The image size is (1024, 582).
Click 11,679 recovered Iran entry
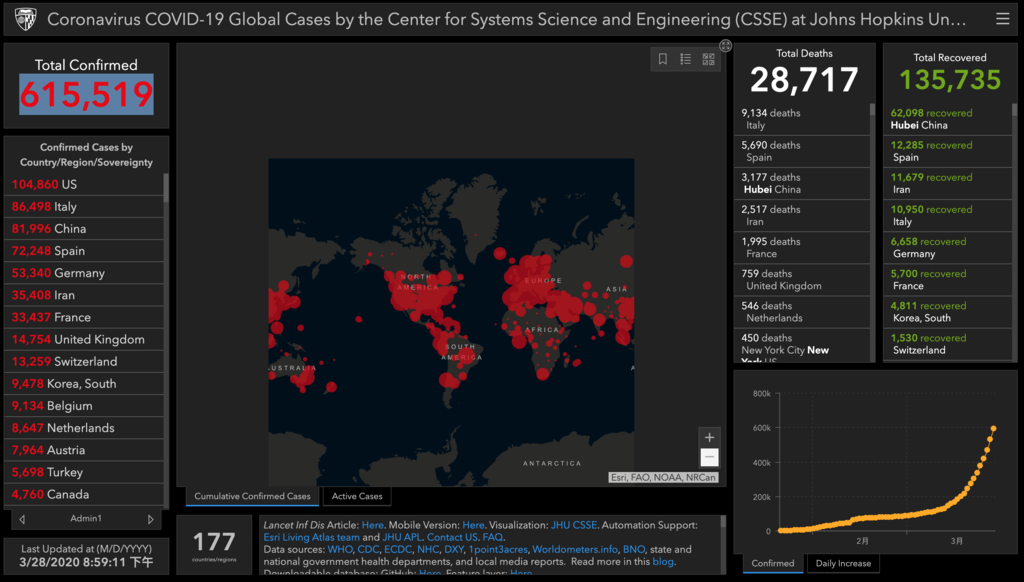[947, 184]
